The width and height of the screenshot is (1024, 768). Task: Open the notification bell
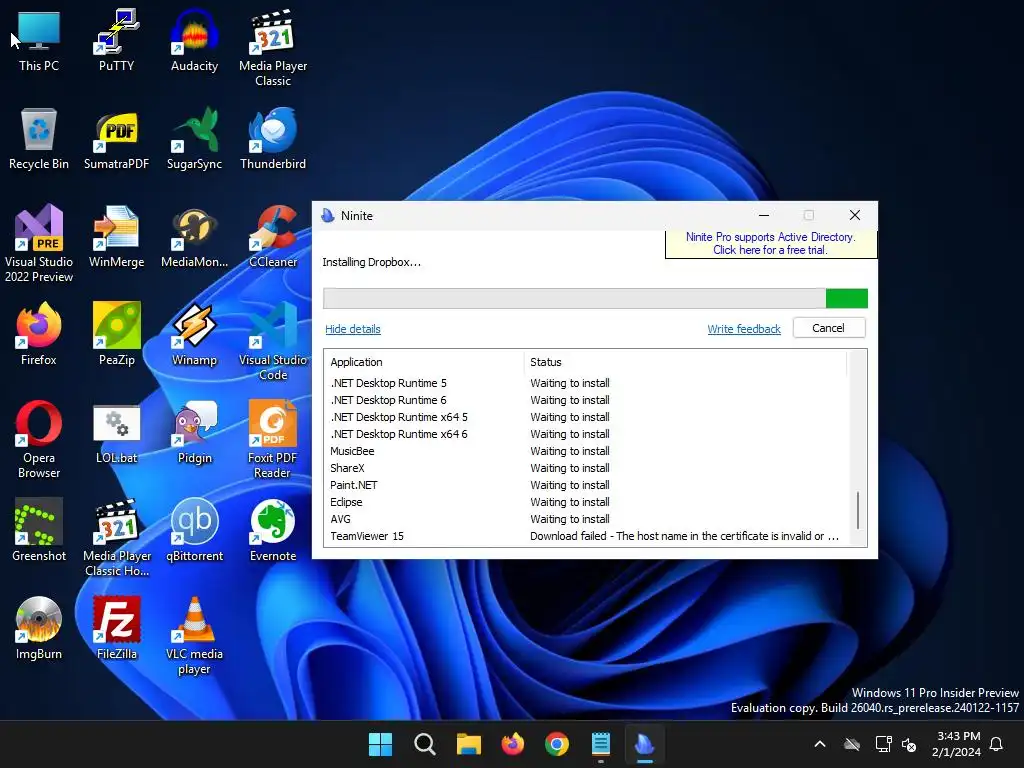click(x=997, y=744)
